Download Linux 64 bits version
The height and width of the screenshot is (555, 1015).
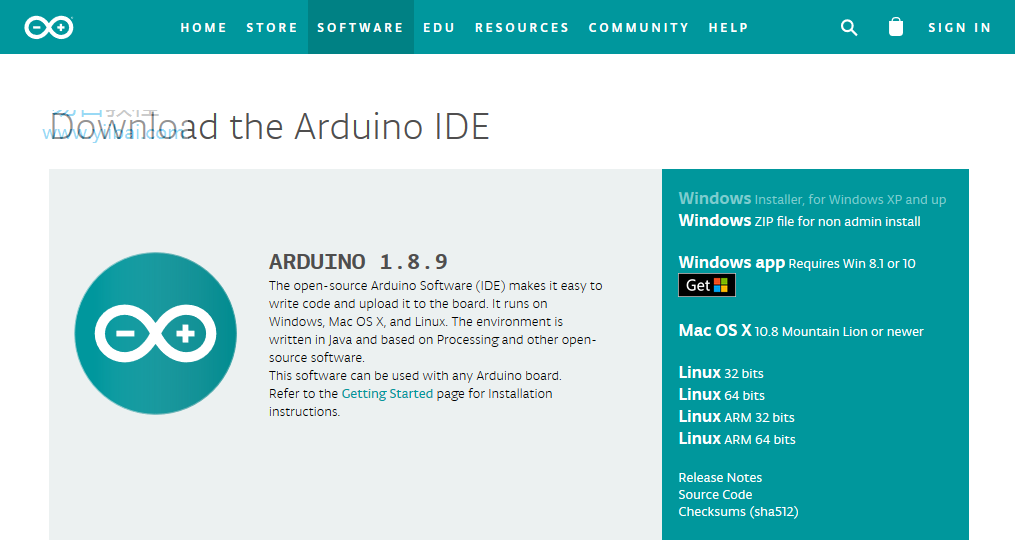click(x=722, y=395)
